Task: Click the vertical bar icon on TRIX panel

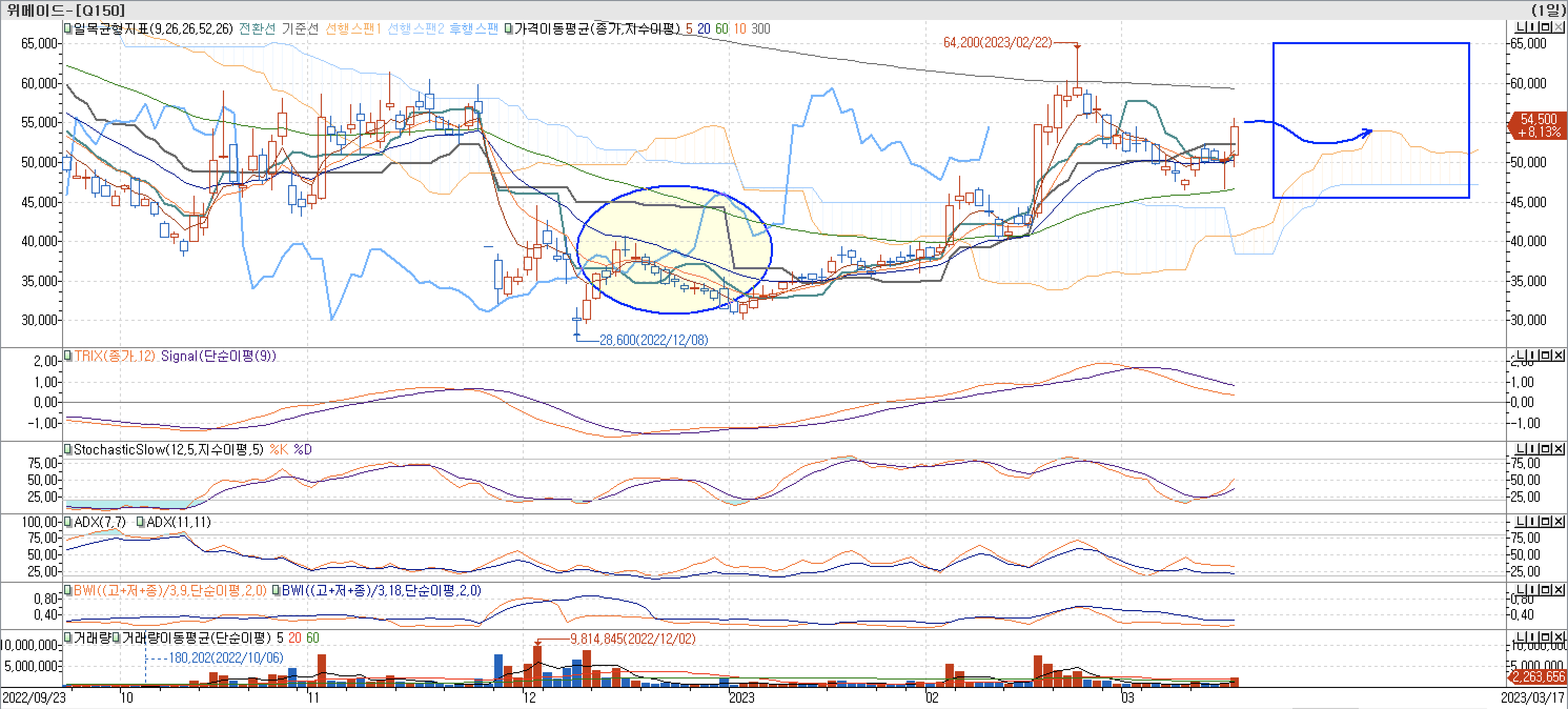Action: [1533, 355]
